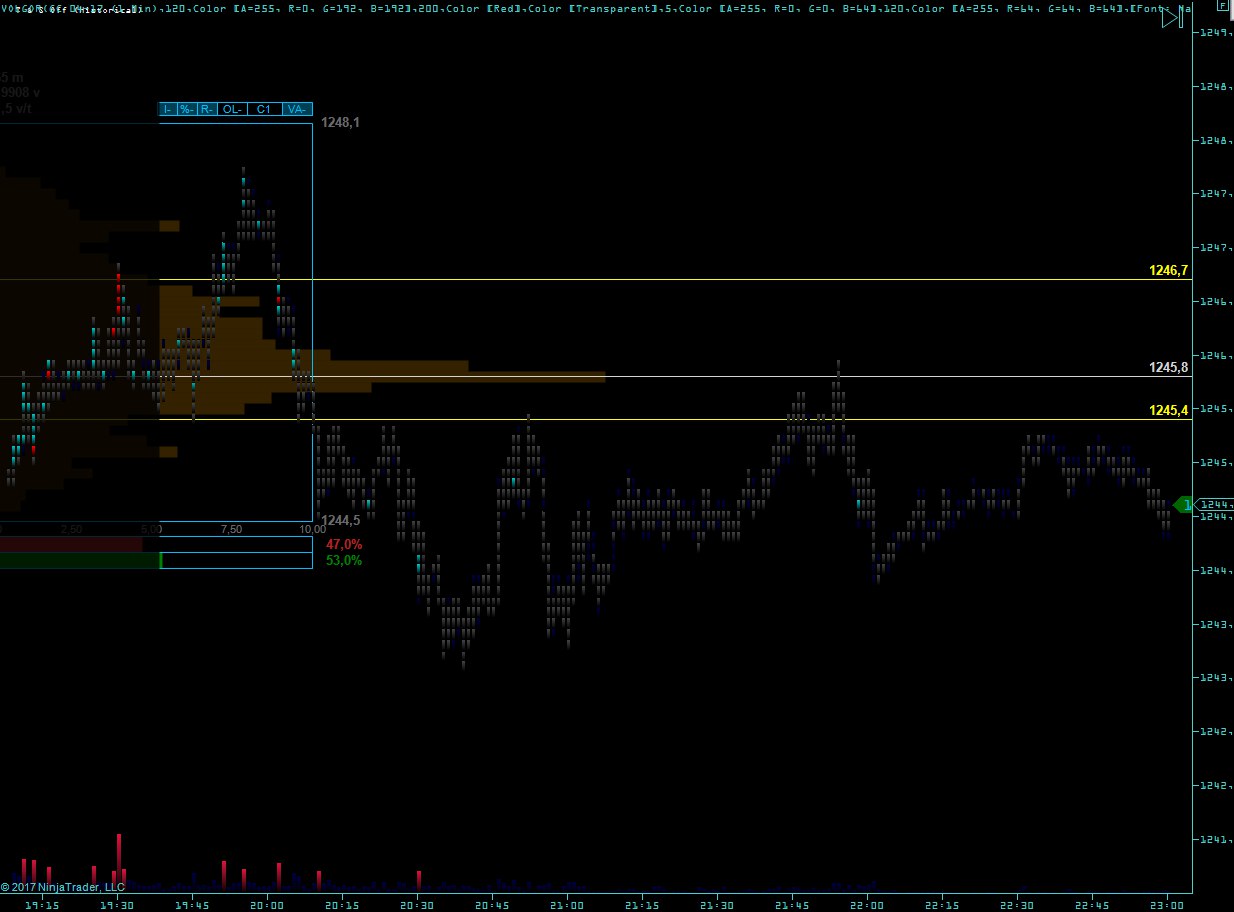Toggle the VA- value area button
1234x912 pixels.
(x=297, y=109)
